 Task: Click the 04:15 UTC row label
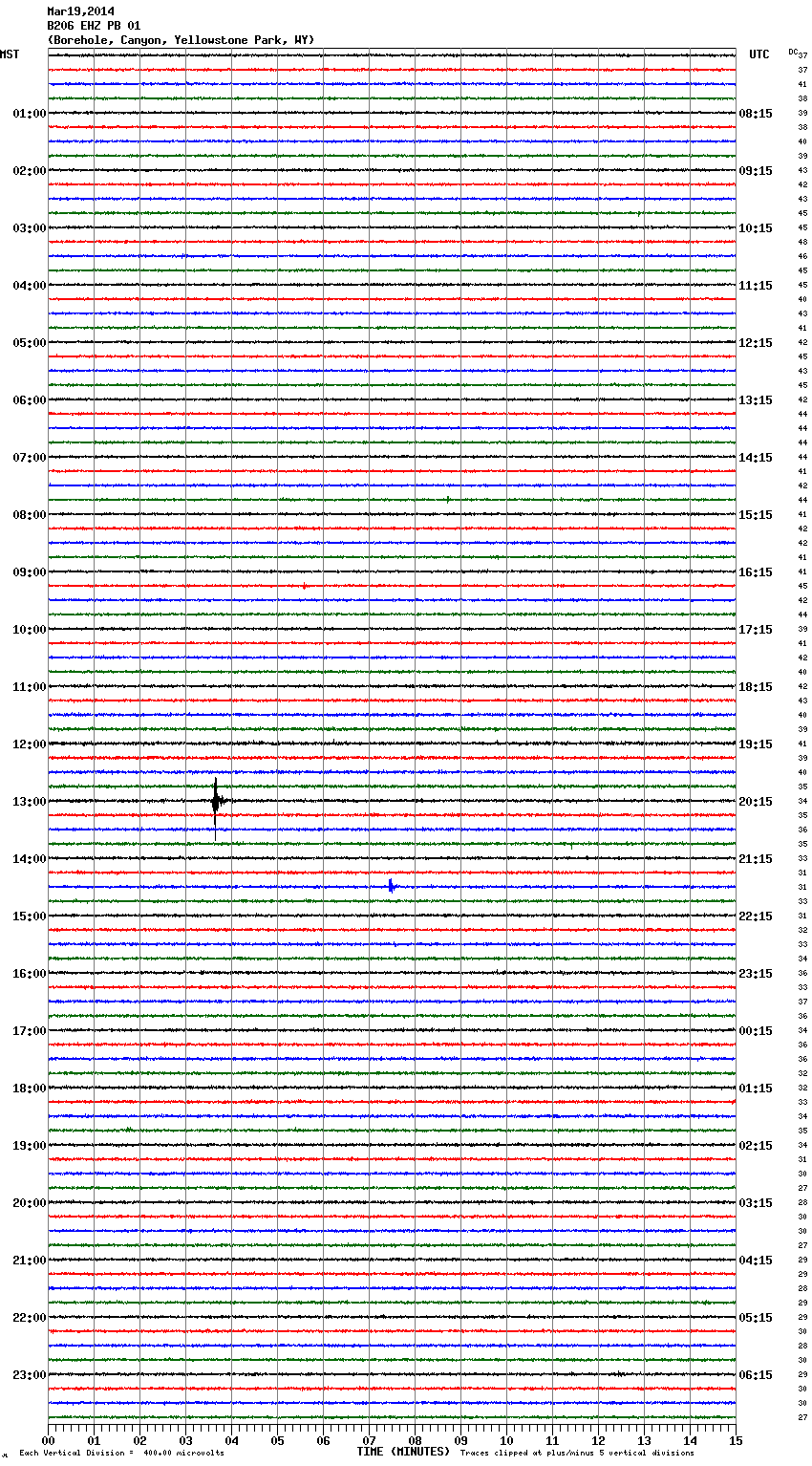coord(756,1261)
